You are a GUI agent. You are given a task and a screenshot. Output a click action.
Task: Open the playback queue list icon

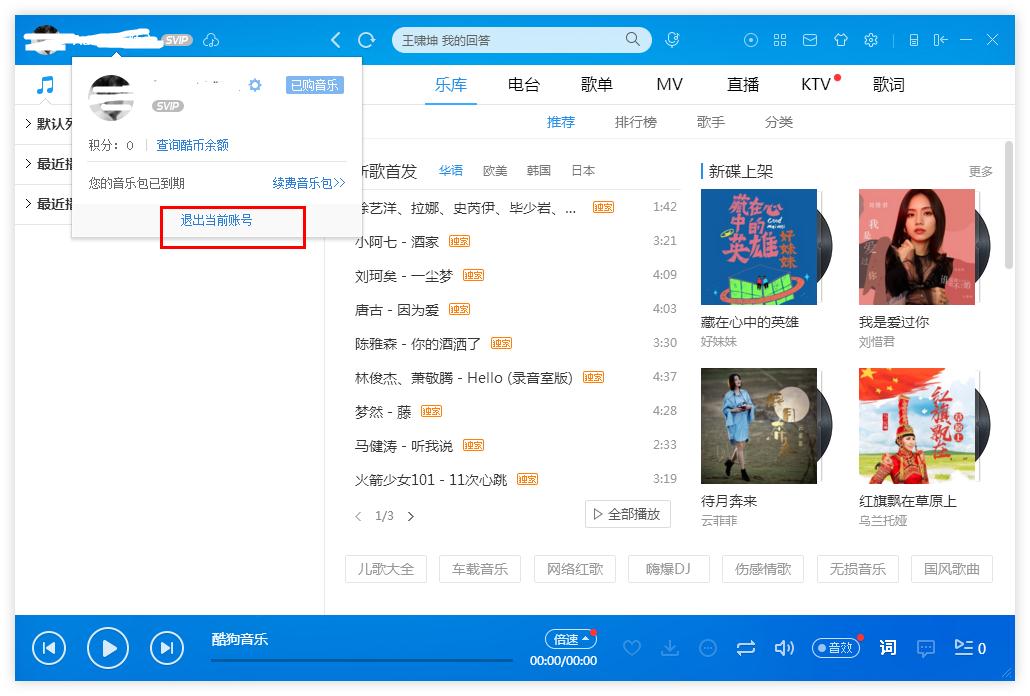click(967, 648)
